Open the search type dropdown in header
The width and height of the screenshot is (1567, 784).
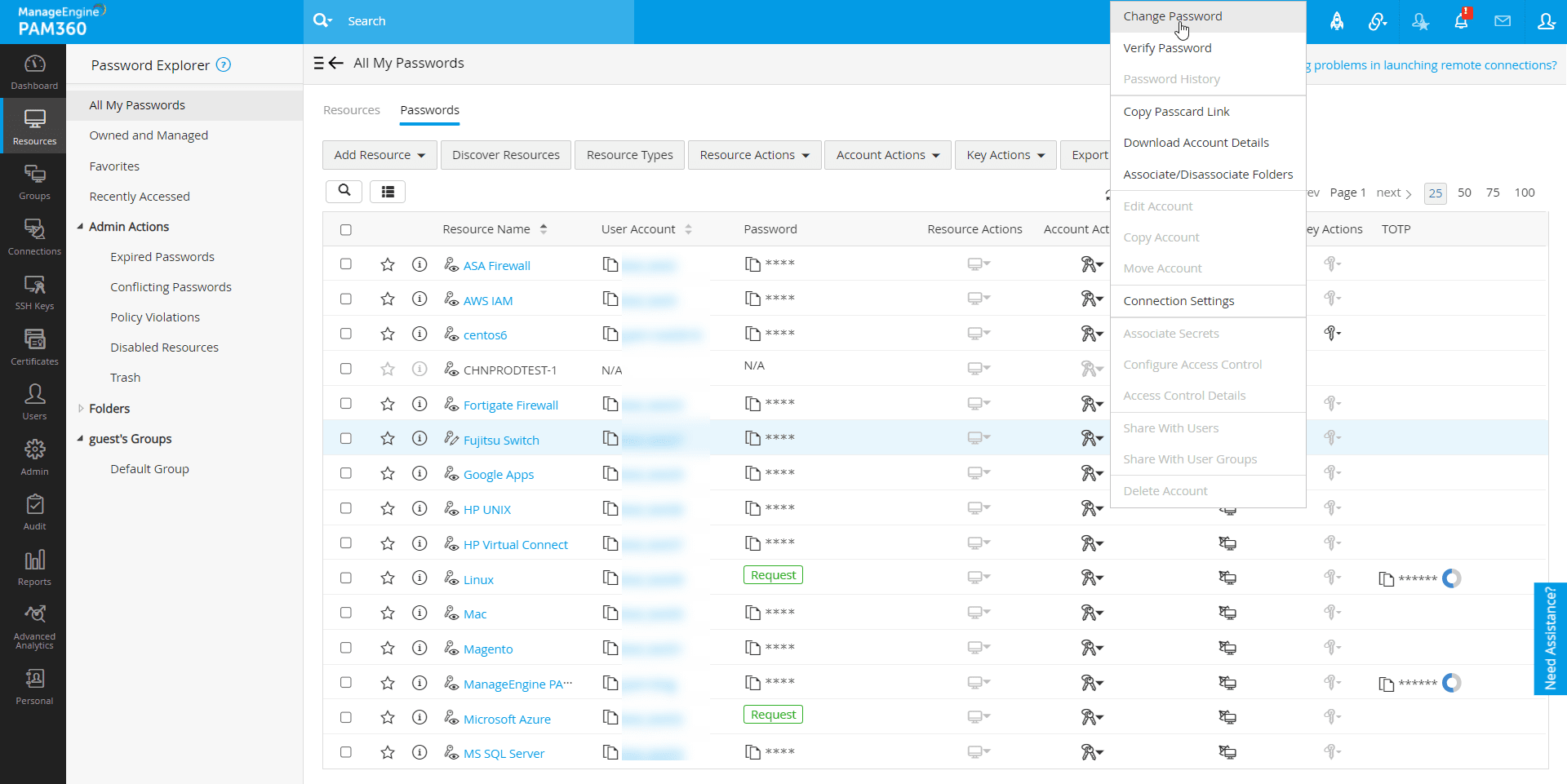(x=323, y=20)
